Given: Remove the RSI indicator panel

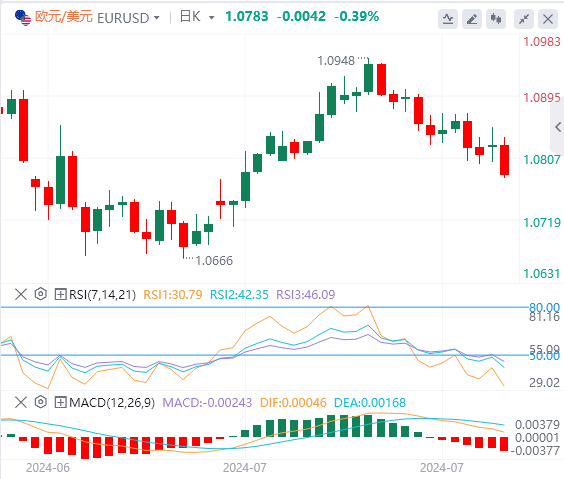Looking at the screenshot, I should tap(21, 294).
